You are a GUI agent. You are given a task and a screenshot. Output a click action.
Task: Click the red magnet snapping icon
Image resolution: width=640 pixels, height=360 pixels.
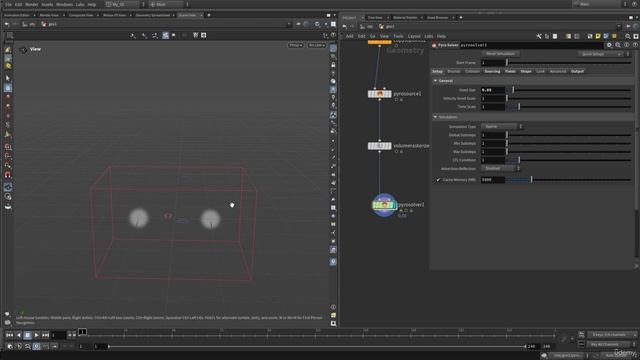8,175
